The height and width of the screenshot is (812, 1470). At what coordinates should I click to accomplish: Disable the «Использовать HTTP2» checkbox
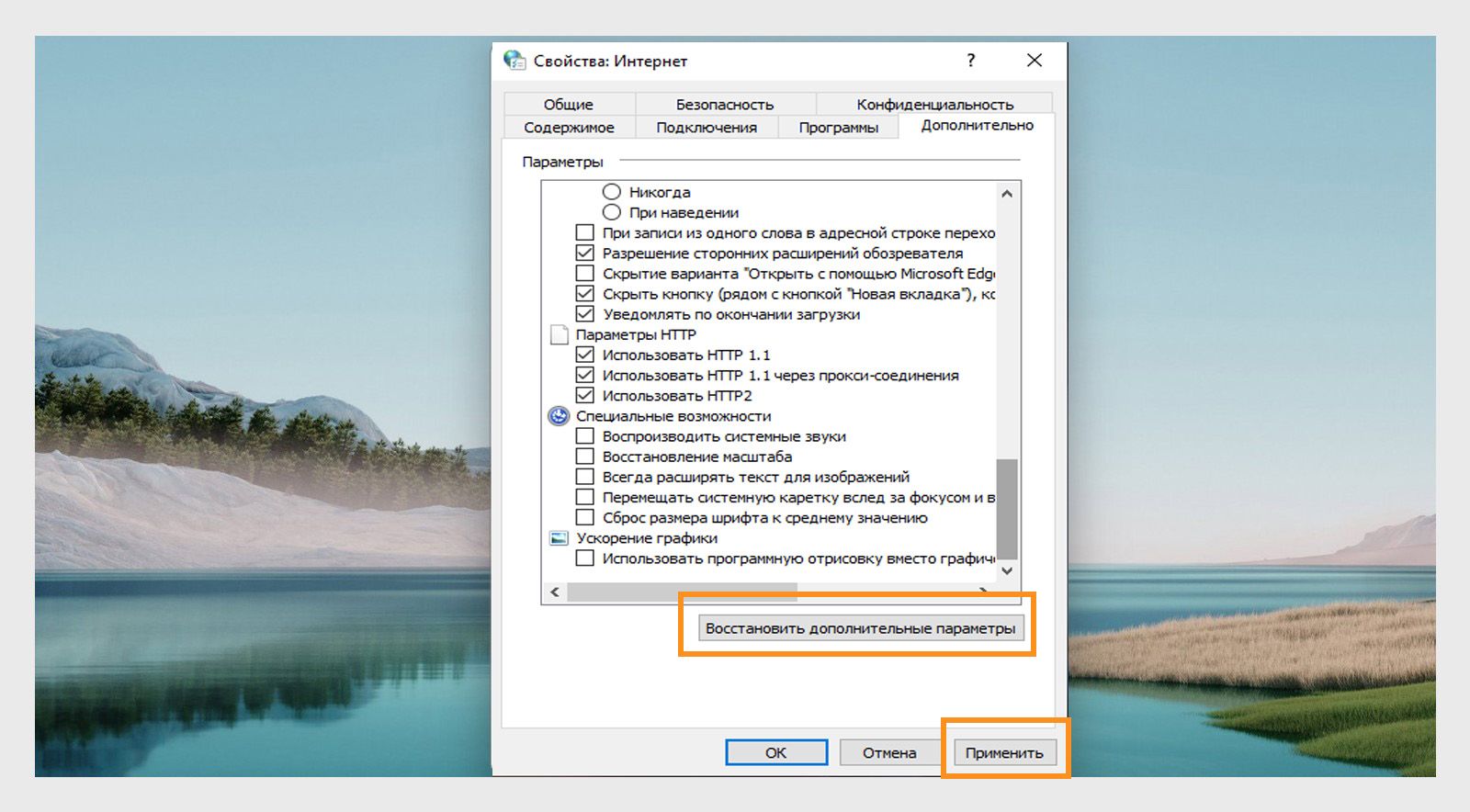[x=584, y=396]
